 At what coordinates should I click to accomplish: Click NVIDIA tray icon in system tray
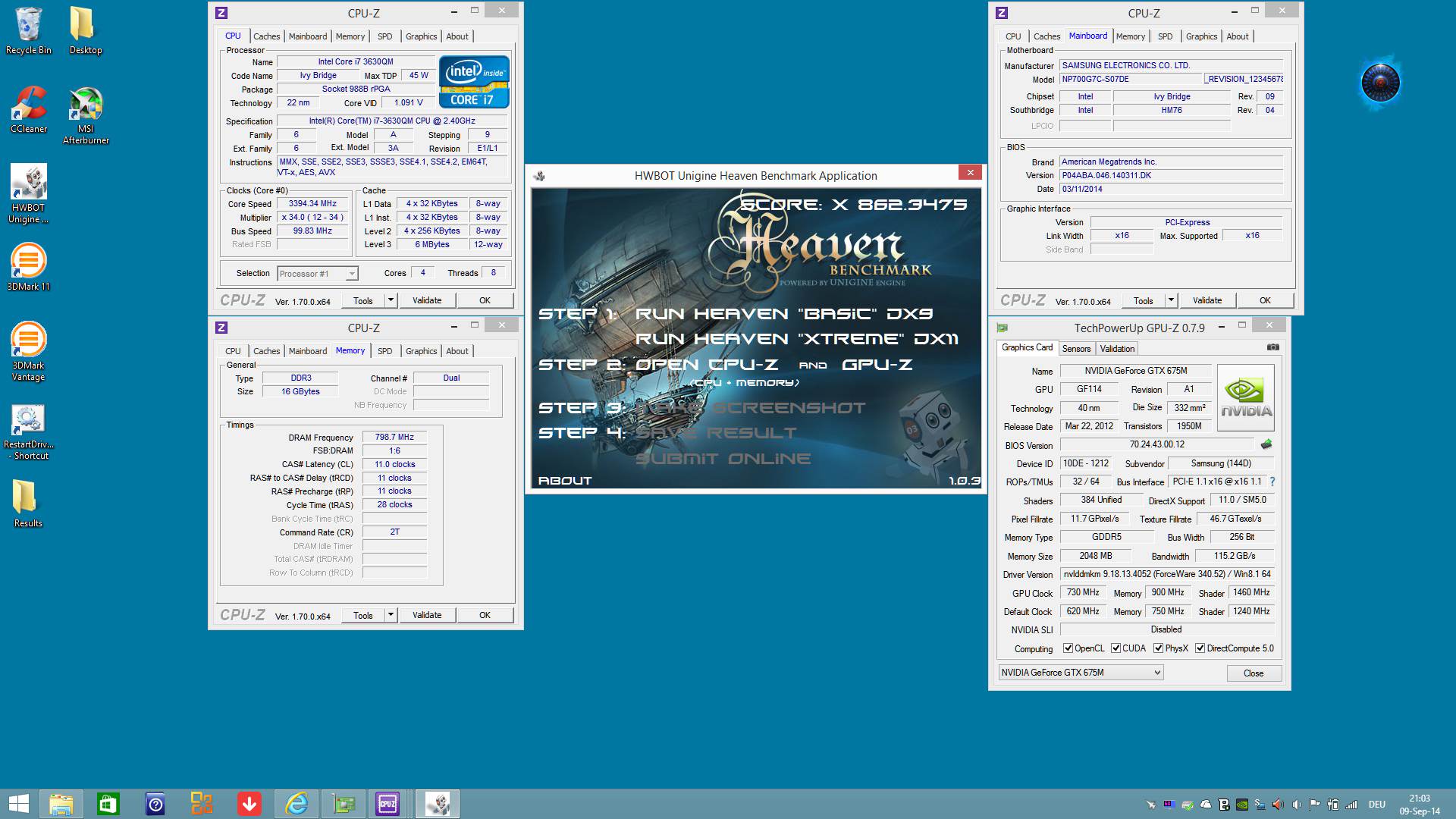[1242, 805]
